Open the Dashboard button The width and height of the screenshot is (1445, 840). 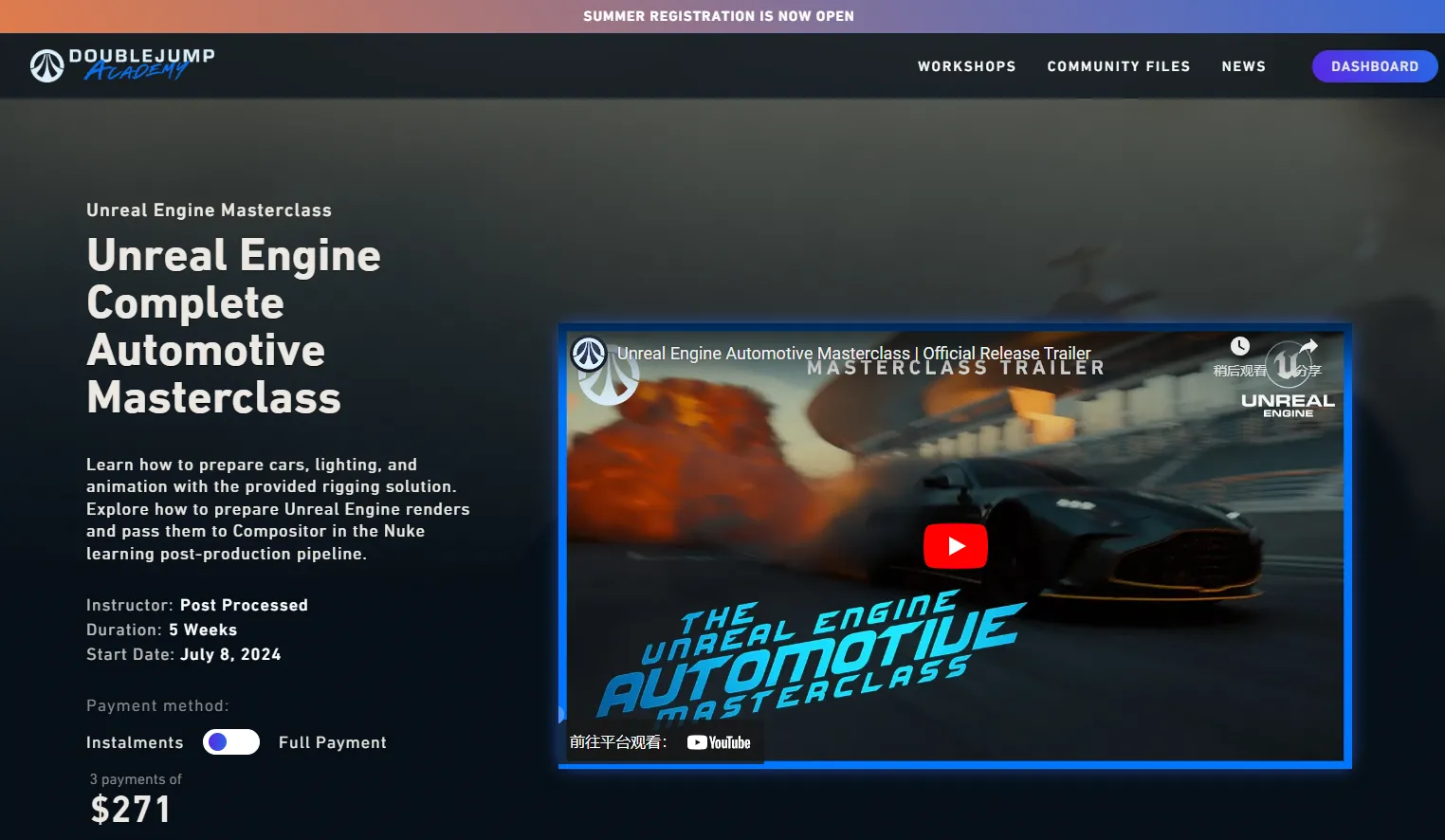[1375, 66]
